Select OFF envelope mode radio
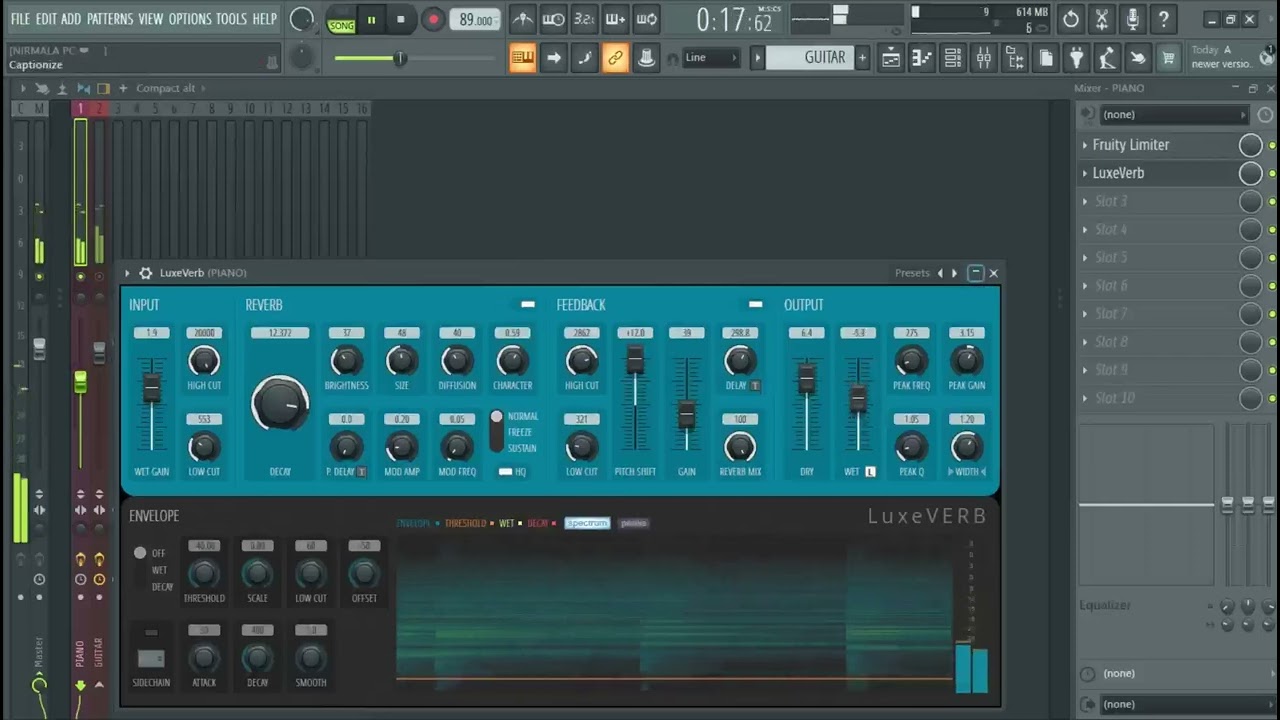The width and height of the screenshot is (1280, 720). click(x=140, y=553)
